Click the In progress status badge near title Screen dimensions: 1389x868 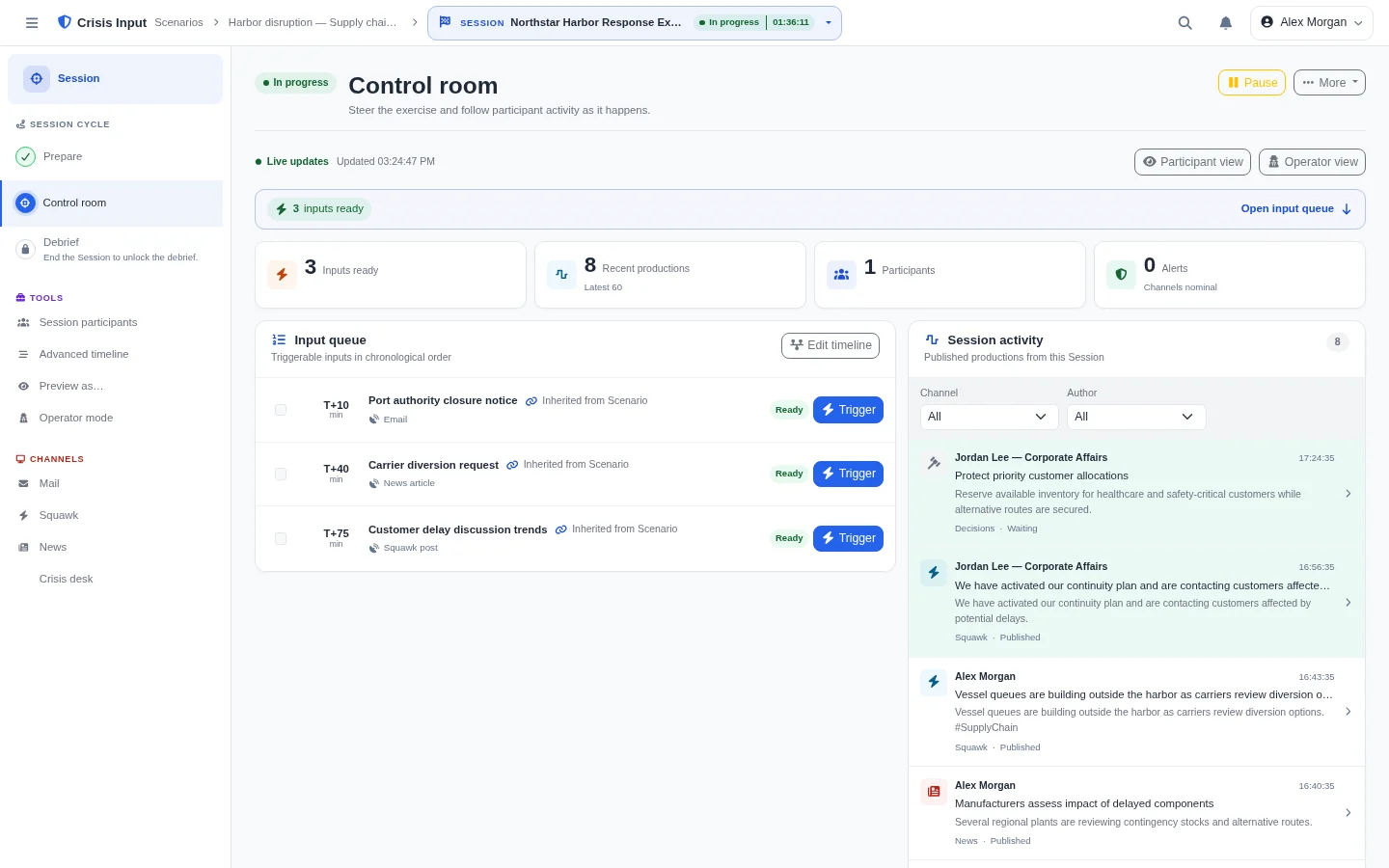coord(295,83)
